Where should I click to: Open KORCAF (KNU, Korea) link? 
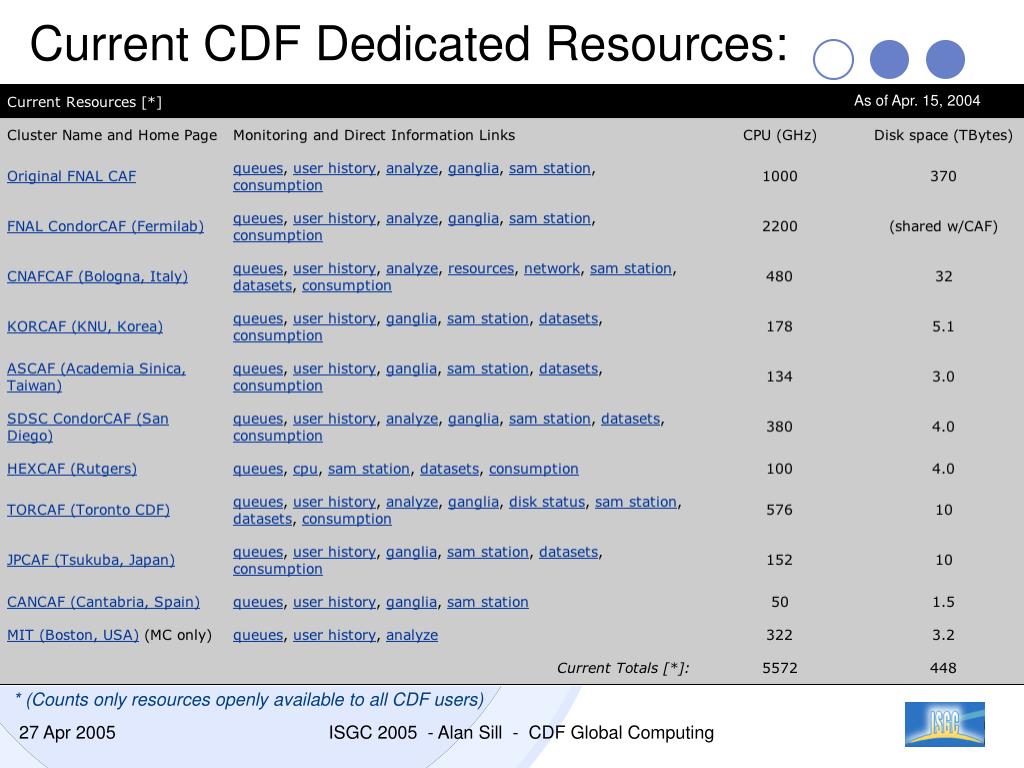pyautogui.click(x=85, y=327)
